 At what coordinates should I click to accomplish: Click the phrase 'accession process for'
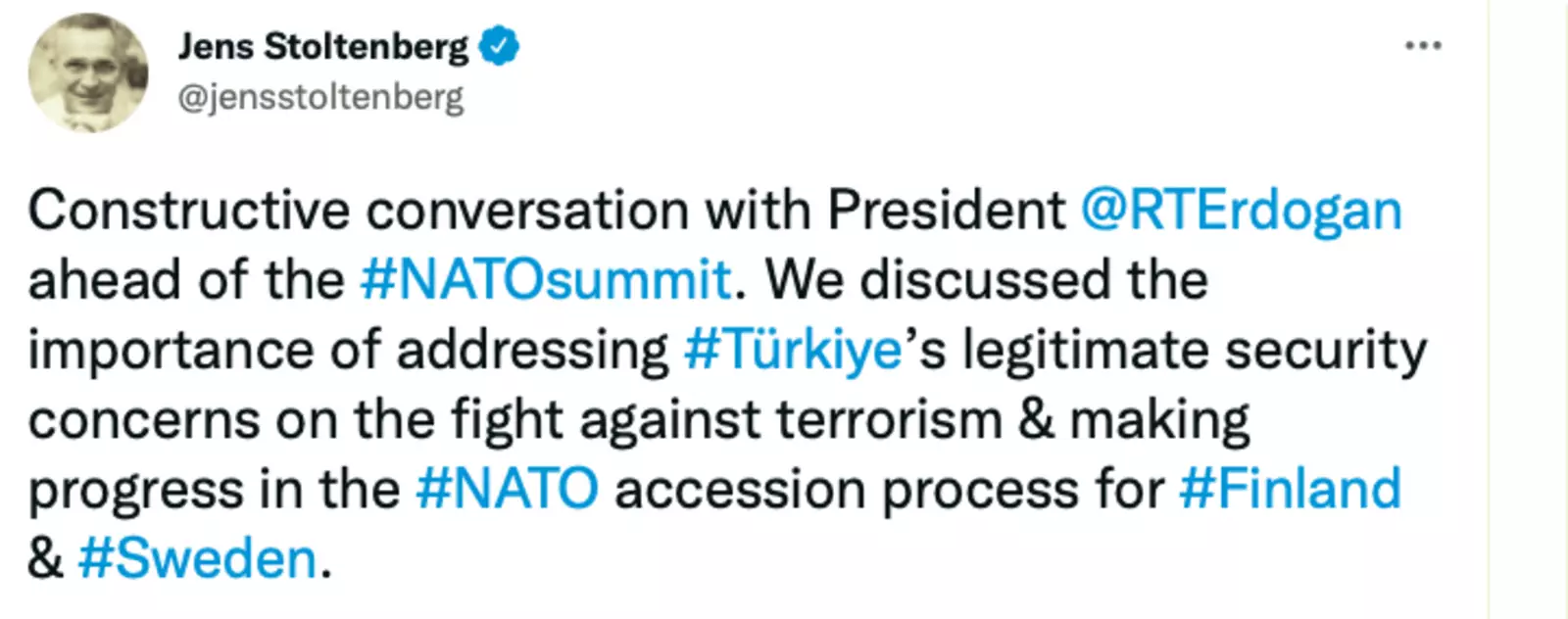point(889,489)
